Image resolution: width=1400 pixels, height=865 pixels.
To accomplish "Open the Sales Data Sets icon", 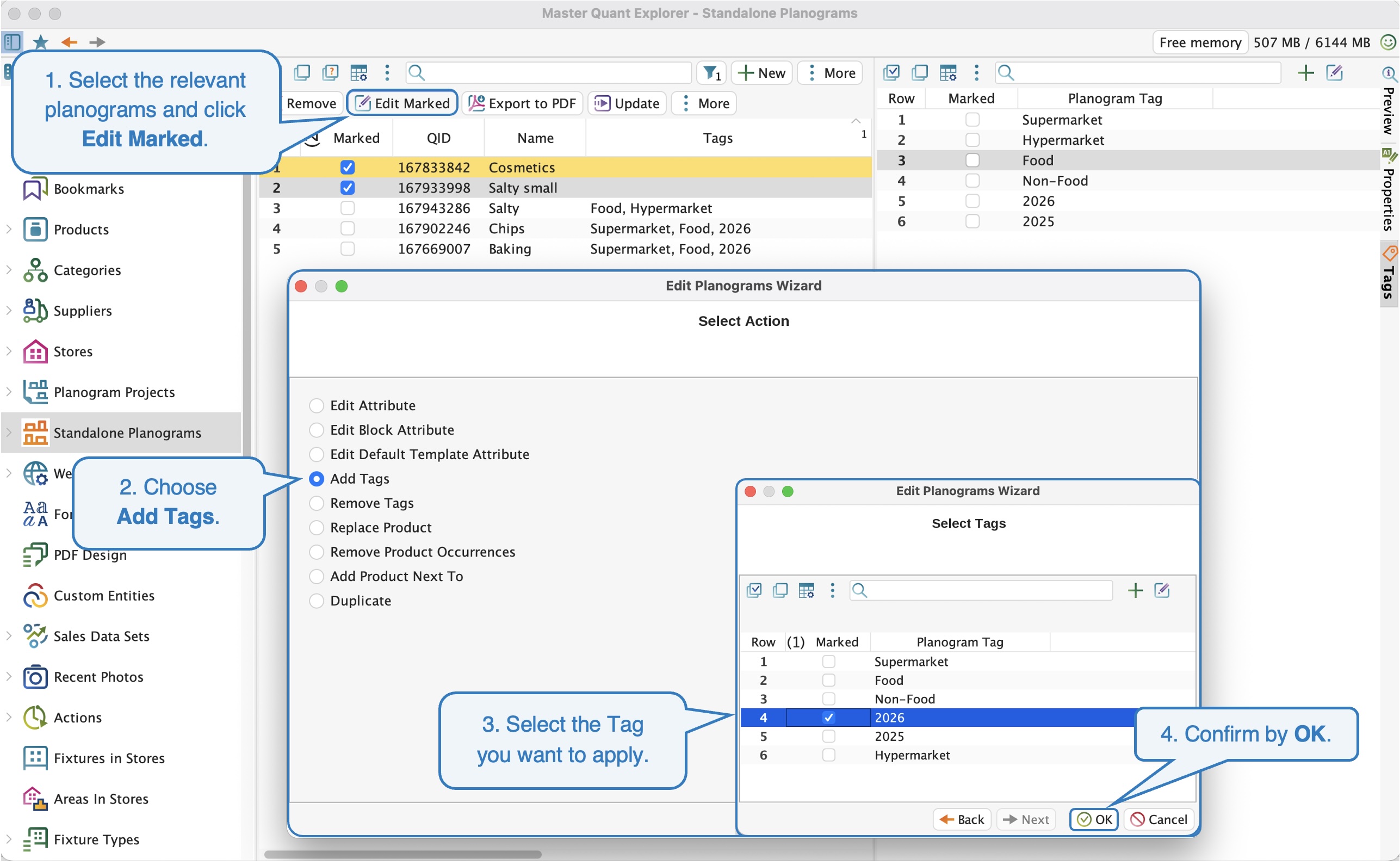I will [x=35, y=636].
